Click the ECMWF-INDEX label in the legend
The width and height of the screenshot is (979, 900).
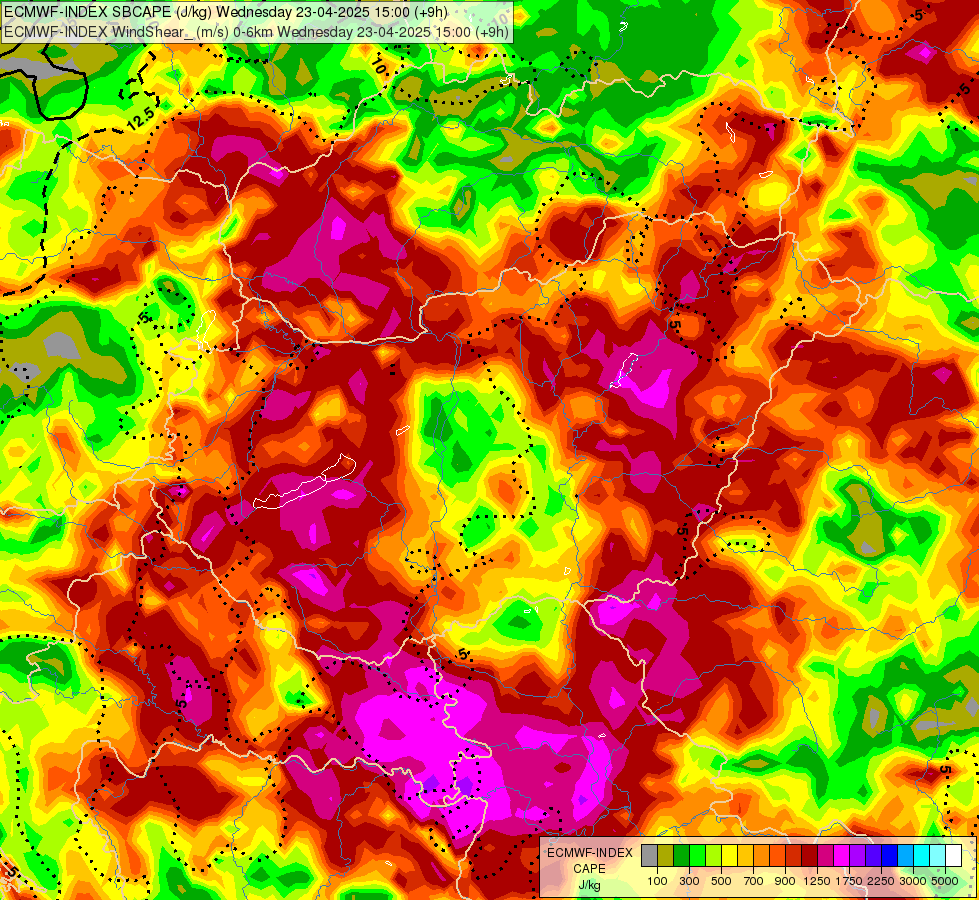click(x=590, y=853)
